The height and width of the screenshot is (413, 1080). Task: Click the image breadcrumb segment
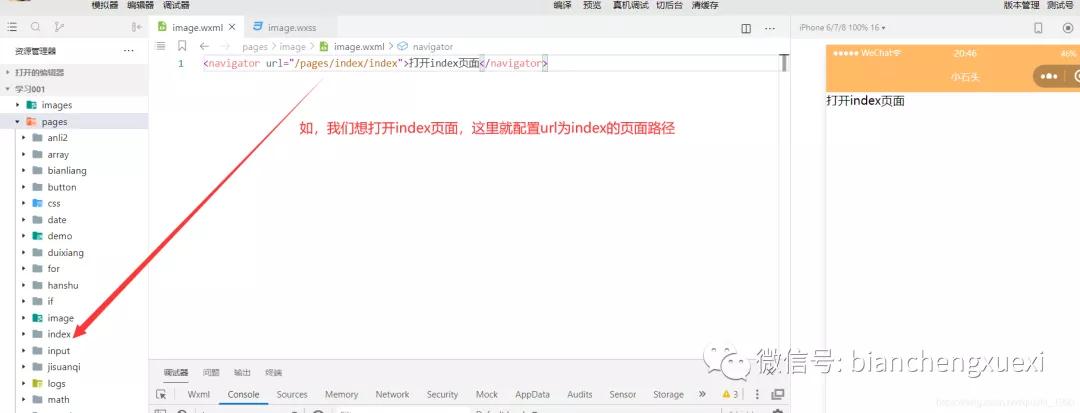292,47
